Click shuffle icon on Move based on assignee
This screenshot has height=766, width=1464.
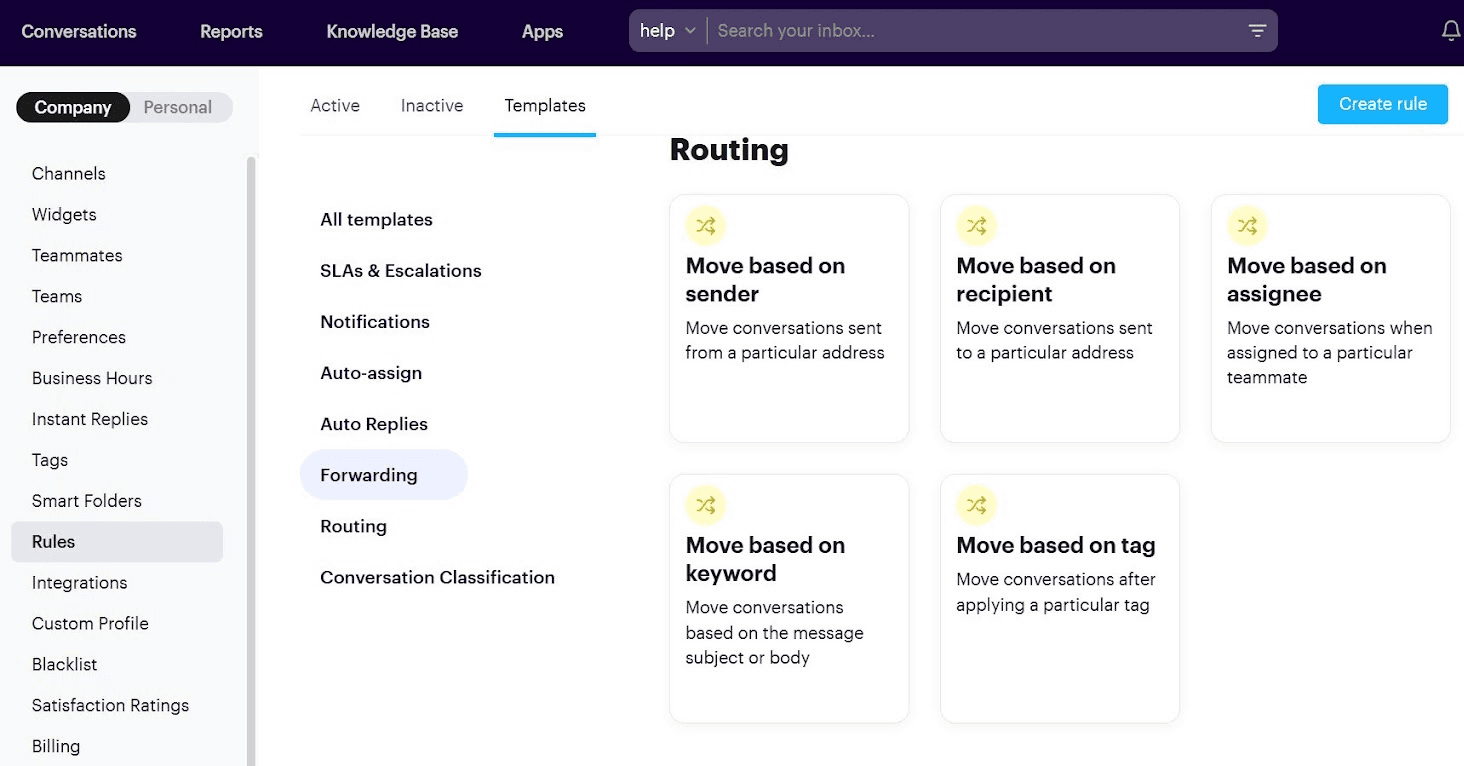(x=1247, y=226)
